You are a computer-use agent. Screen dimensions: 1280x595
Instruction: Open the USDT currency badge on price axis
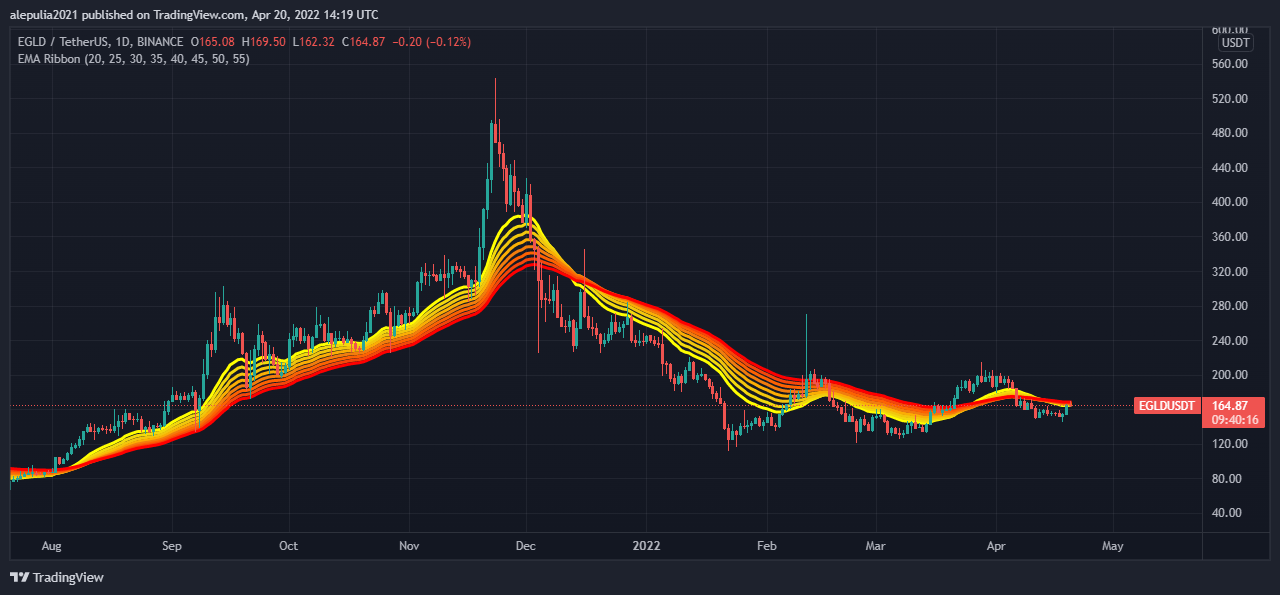(x=1236, y=42)
